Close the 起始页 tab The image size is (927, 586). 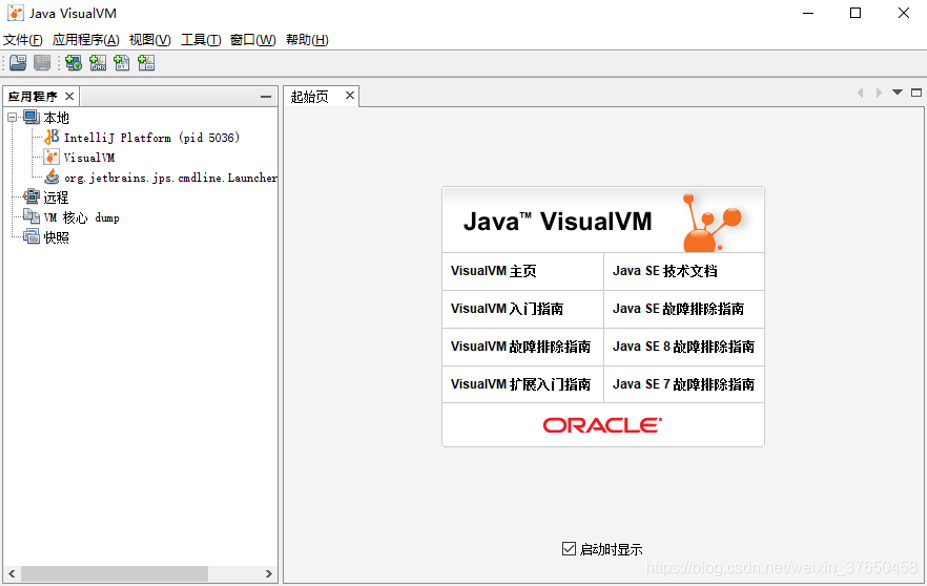coord(350,95)
